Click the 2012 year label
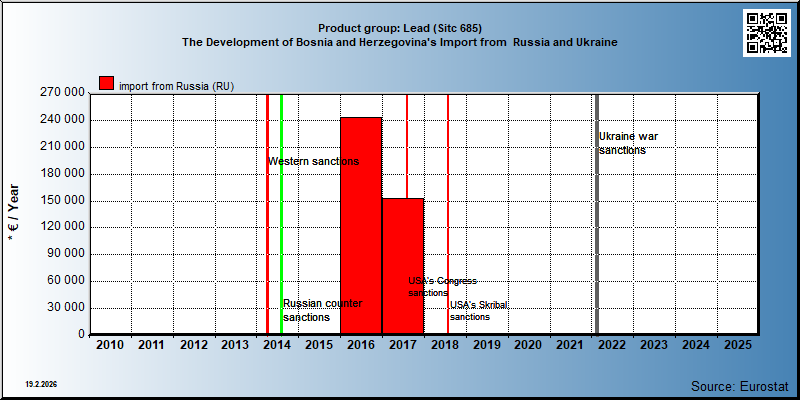 tap(193, 345)
